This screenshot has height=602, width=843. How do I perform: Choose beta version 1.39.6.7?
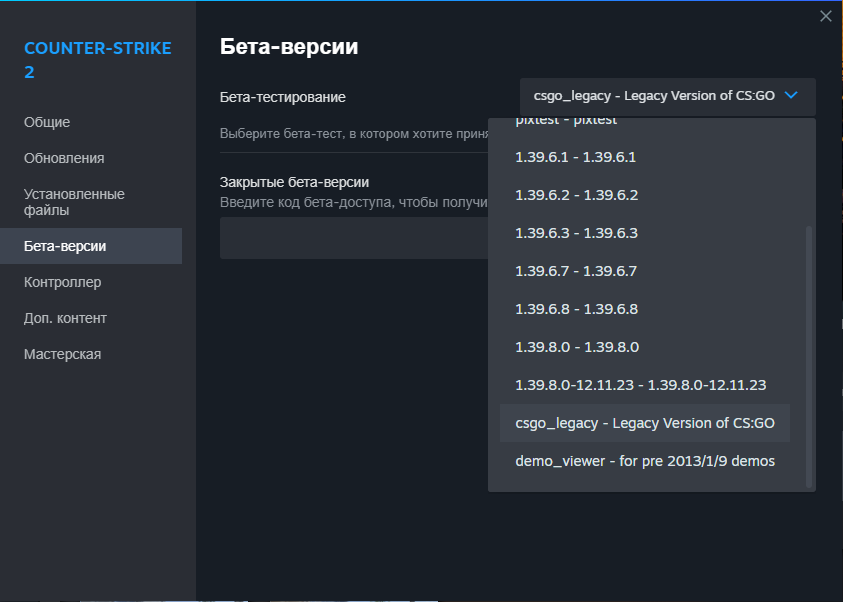coord(645,271)
